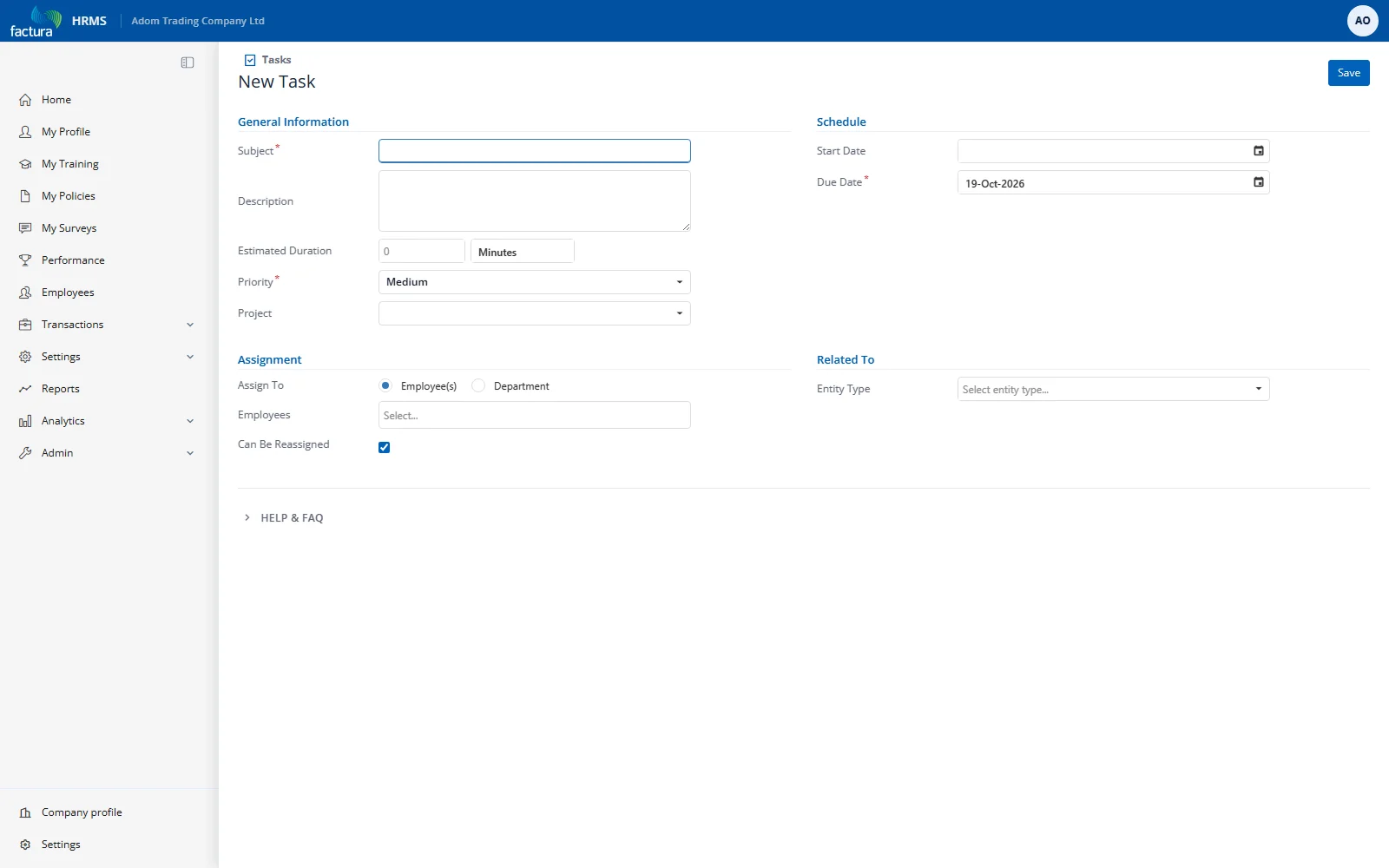Expand the HELP & FAQ section

click(283, 517)
